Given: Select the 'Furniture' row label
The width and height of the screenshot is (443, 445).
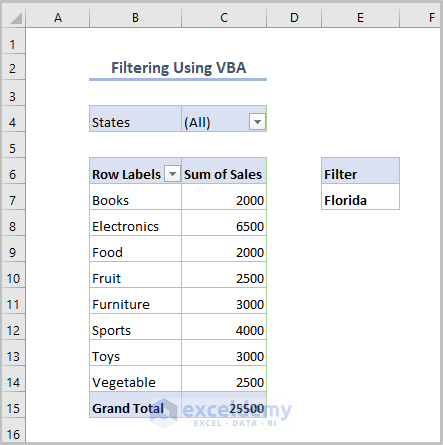Looking at the screenshot, I should (x=135, y=301).
